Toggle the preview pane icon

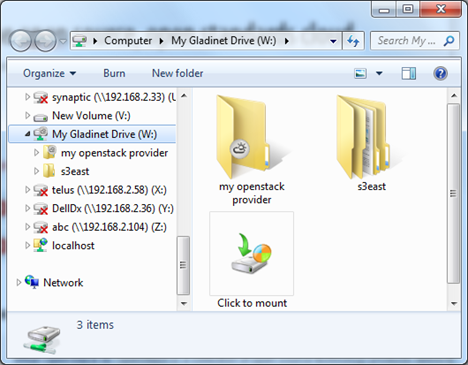pos(409,73)
